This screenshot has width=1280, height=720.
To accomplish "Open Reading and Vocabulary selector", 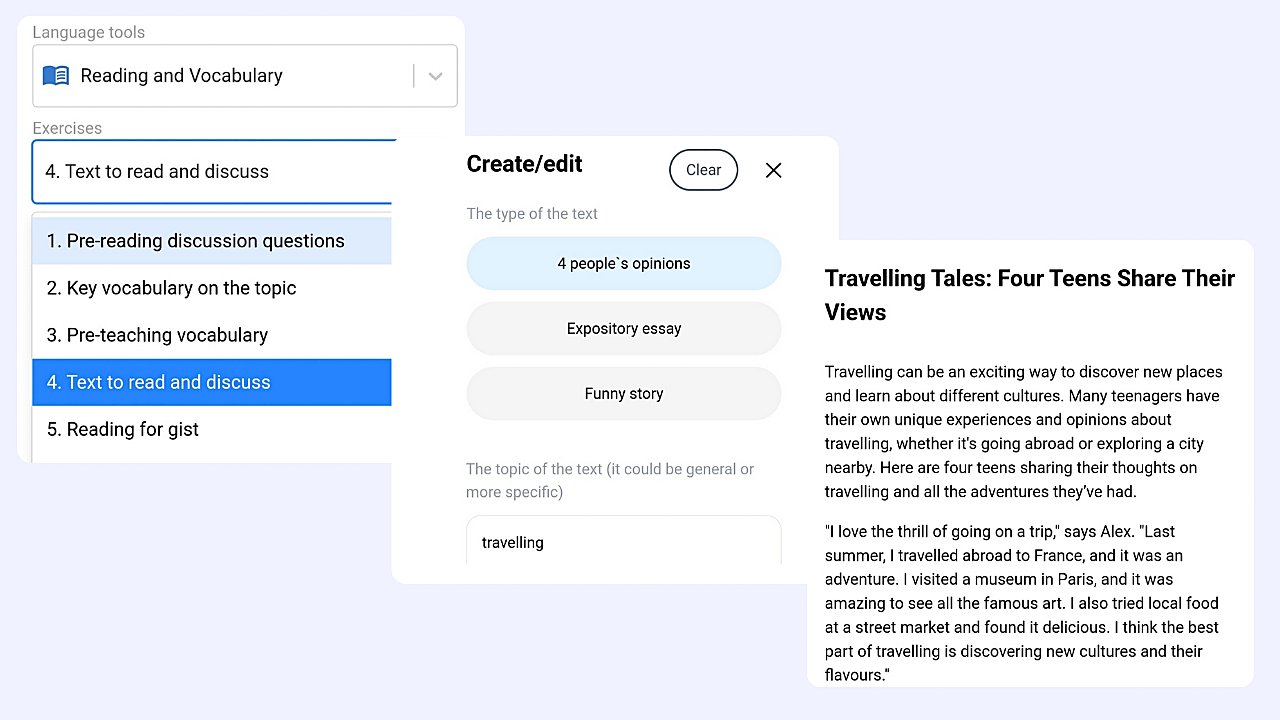I will (245, 75).
